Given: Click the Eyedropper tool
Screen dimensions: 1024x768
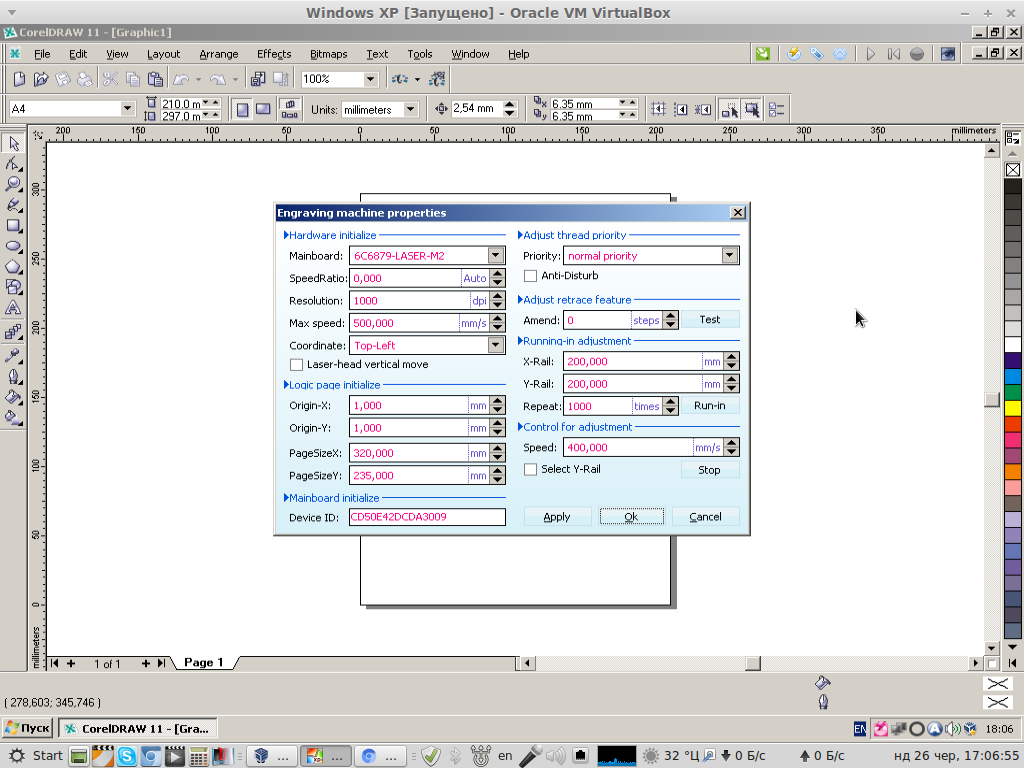Looking at the screenshot, I should tap(13, 355).
